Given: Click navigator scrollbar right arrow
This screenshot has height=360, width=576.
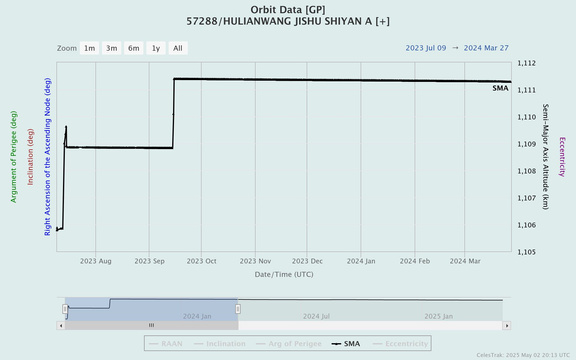Looking at the screenshot, I should coord(507,325).
